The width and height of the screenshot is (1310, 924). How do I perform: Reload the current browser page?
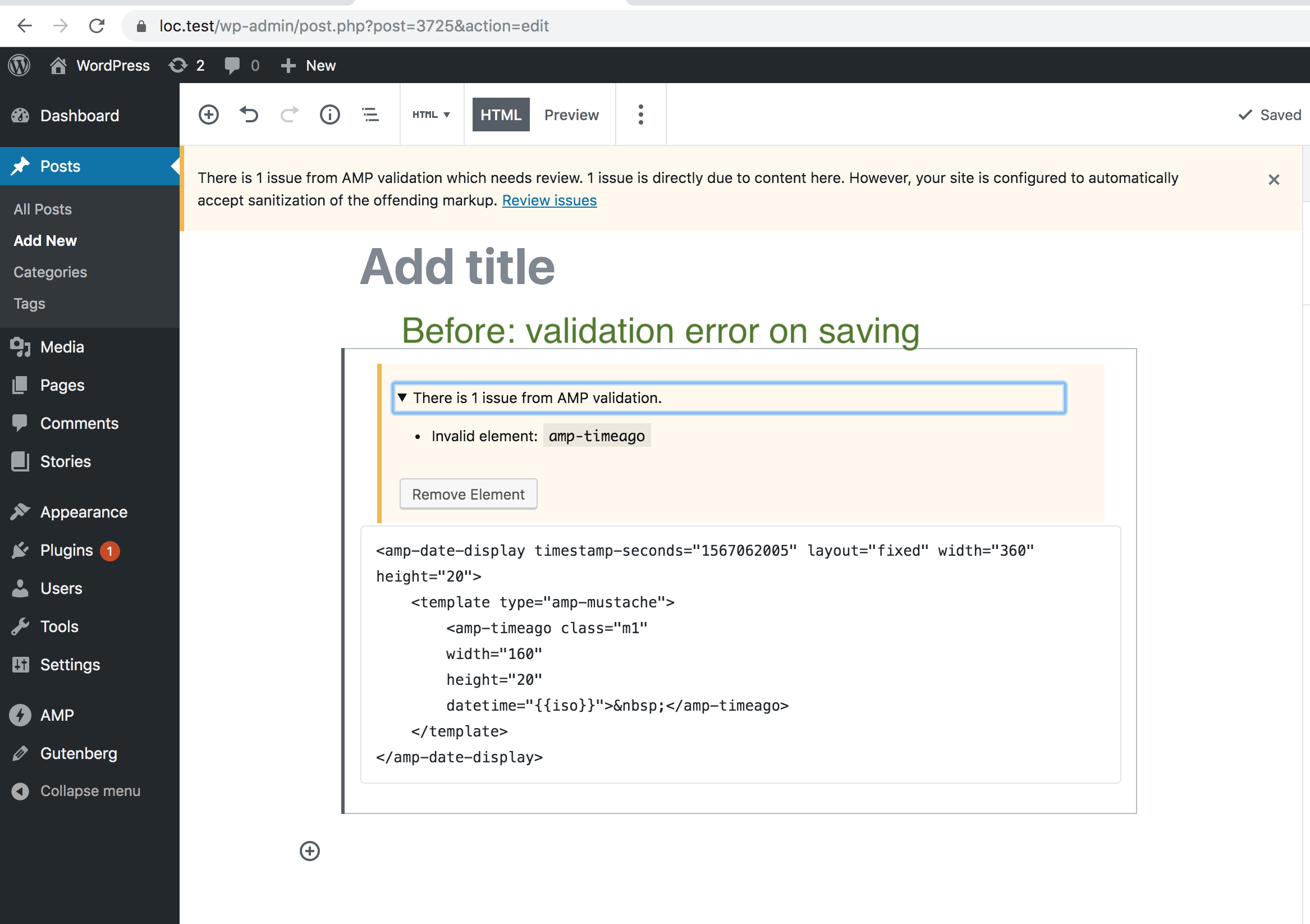click(x=97, y=26)
